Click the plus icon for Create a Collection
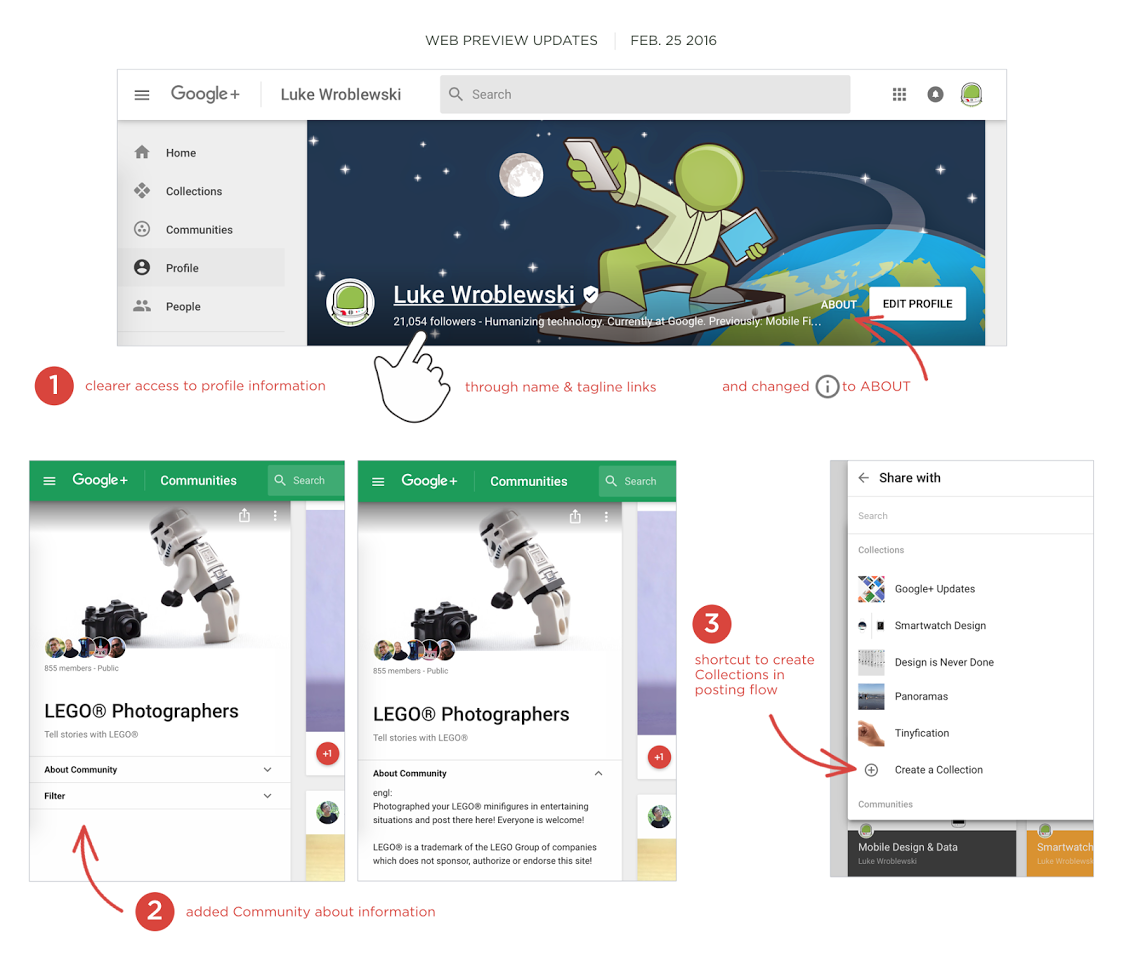 871,770
